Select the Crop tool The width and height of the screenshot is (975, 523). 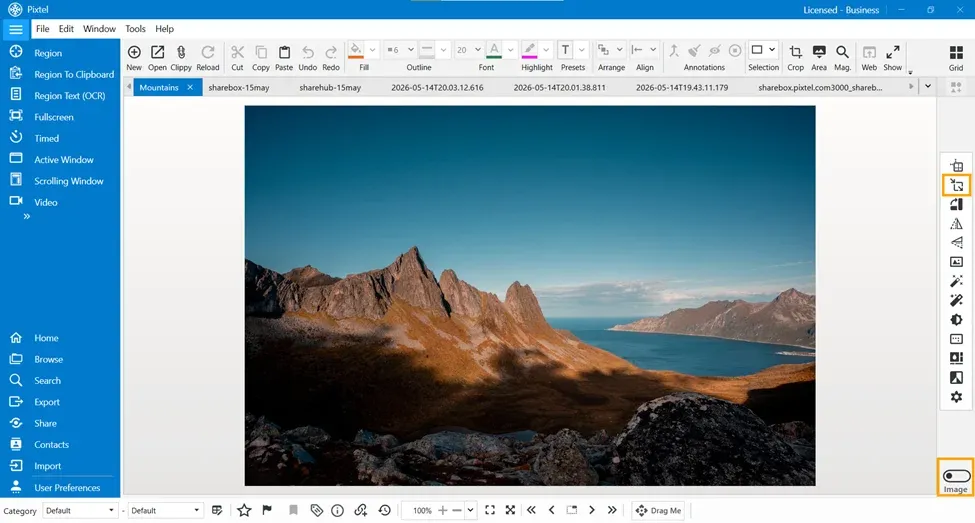click(795, 52)
